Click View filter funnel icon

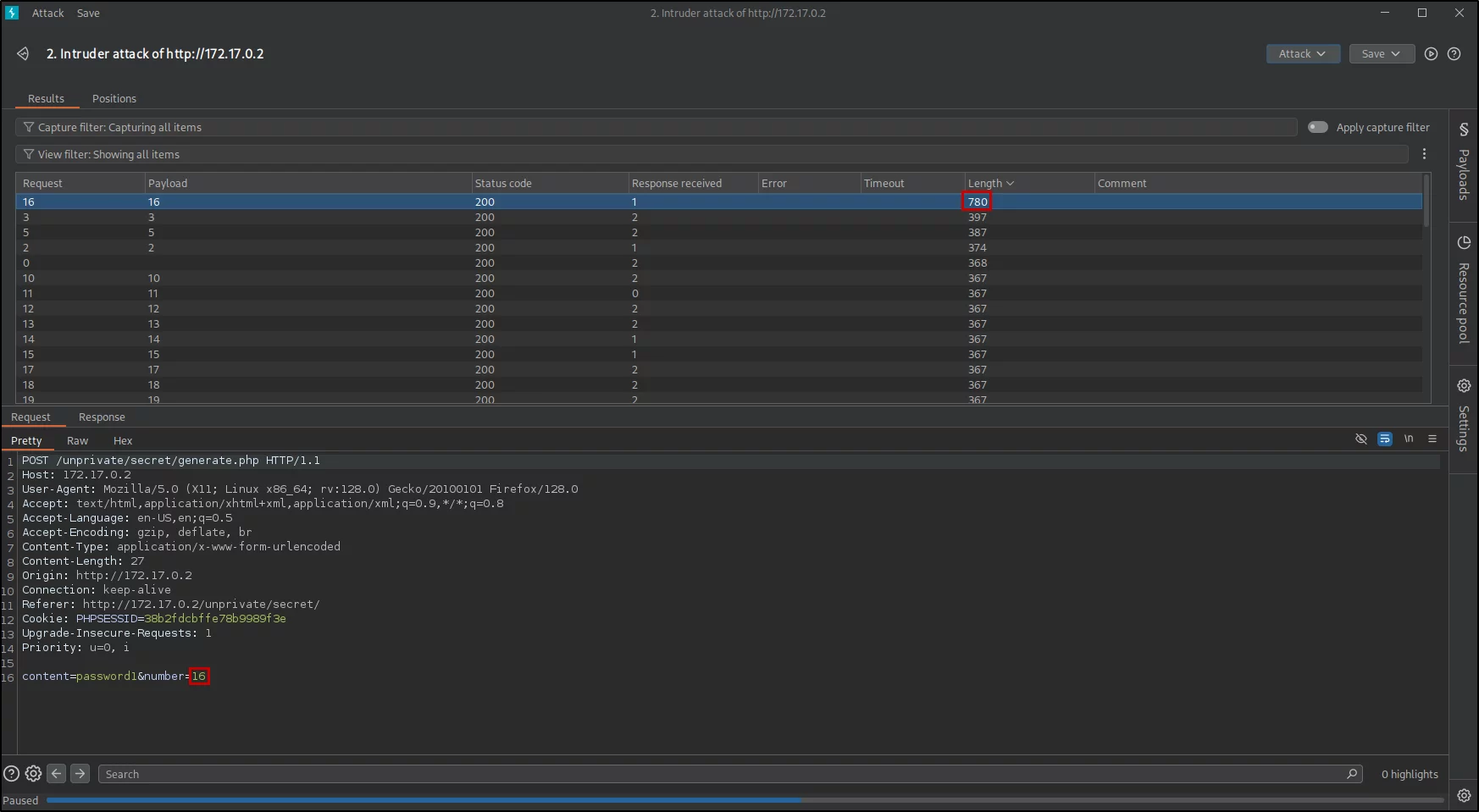coord(29,154)
